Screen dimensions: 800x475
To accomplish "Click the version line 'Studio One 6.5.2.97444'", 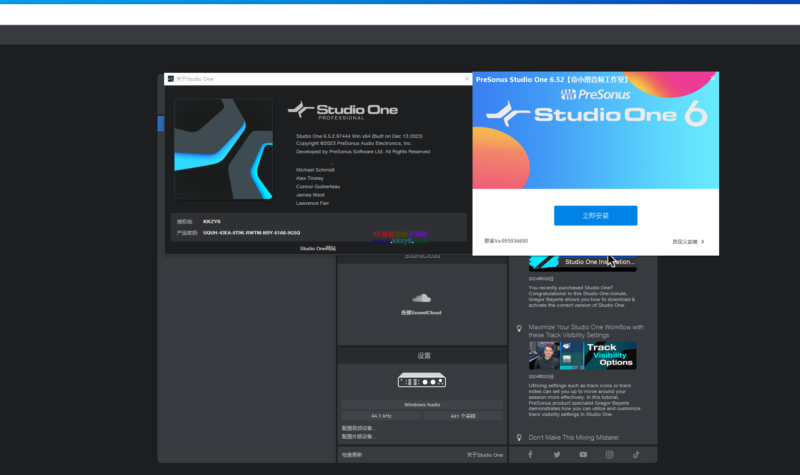I will (x=359, y=136).
